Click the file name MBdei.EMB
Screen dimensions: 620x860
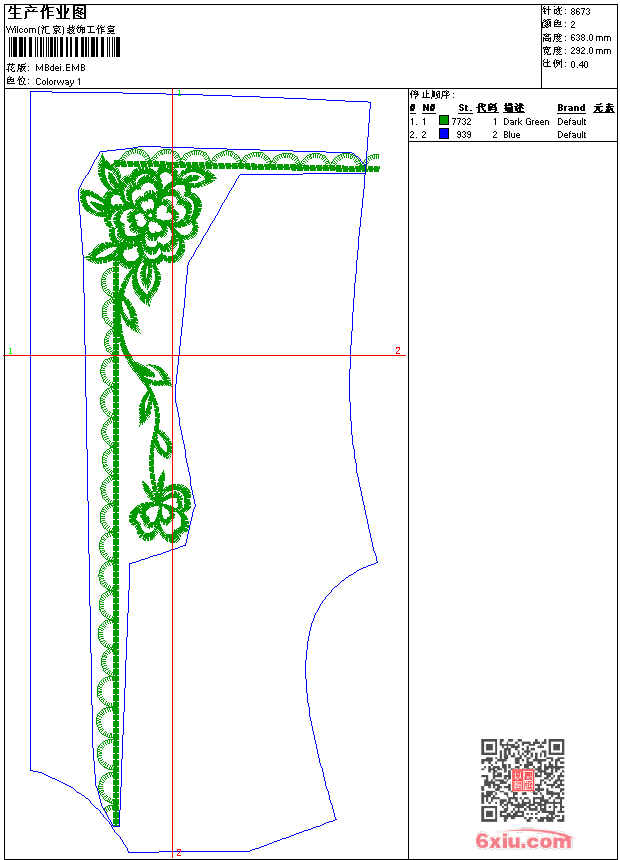coord(60,68)
